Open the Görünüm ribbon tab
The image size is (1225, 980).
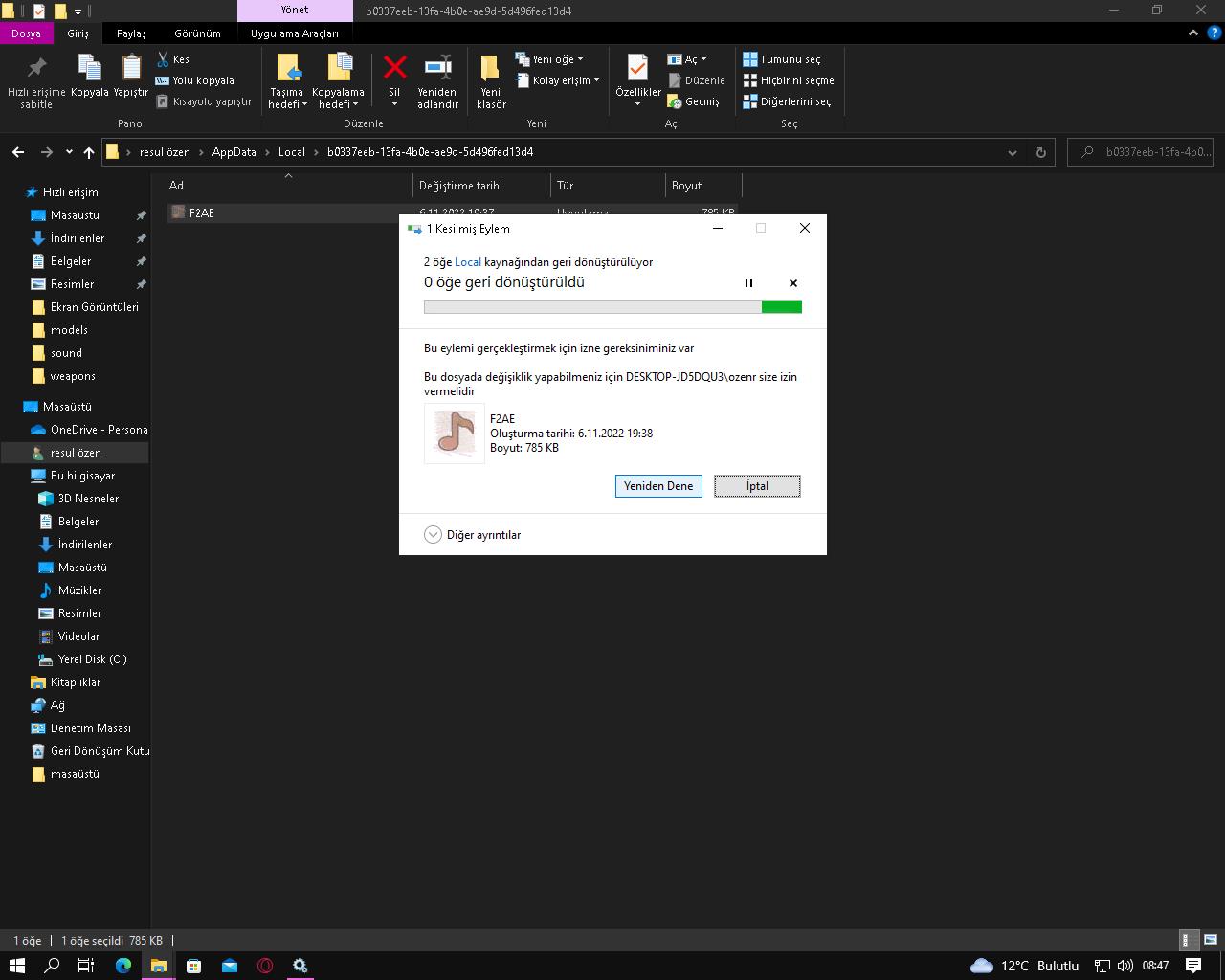[197, 33]
